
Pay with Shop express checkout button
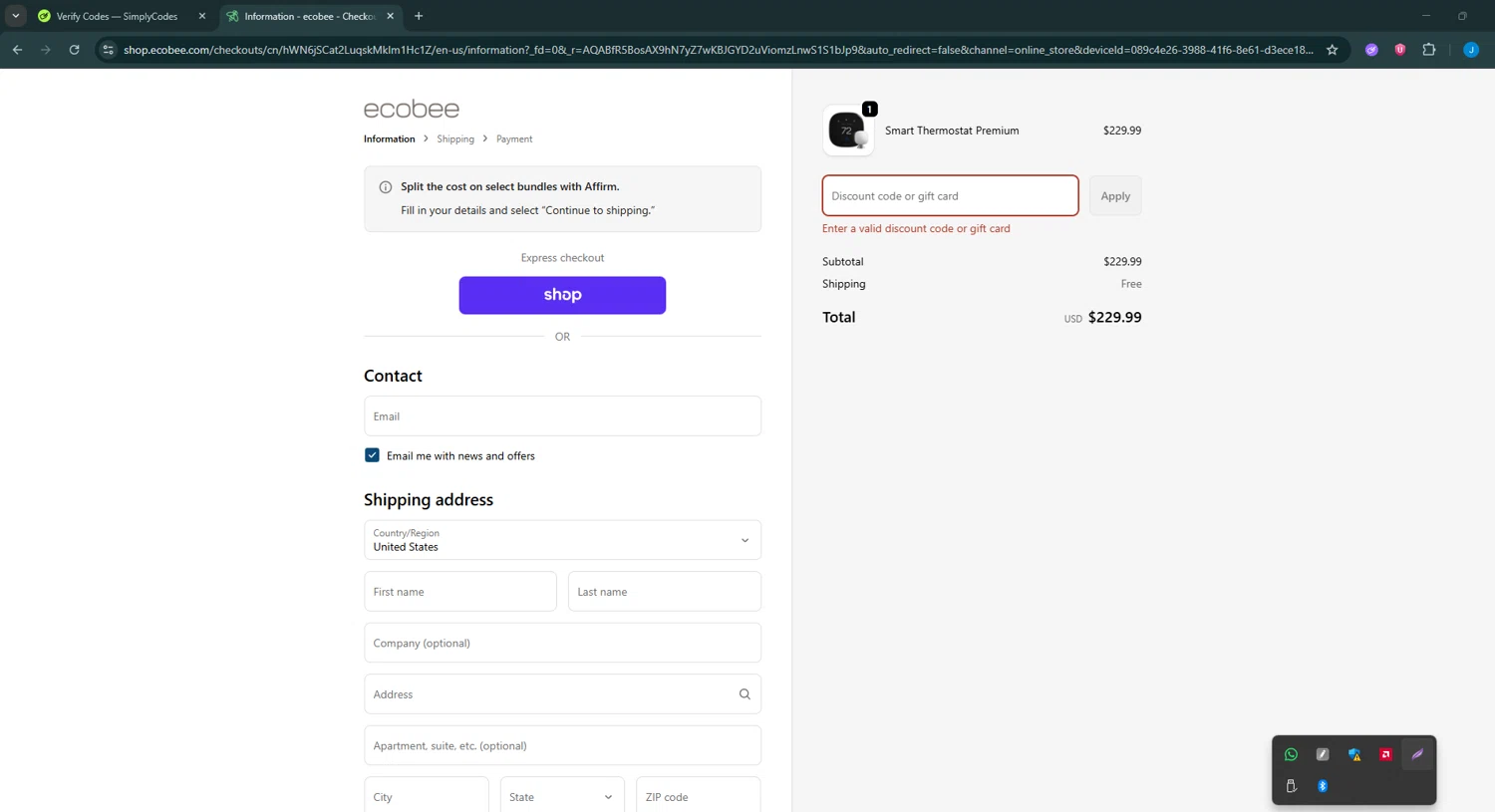click(x=562, y=295)
